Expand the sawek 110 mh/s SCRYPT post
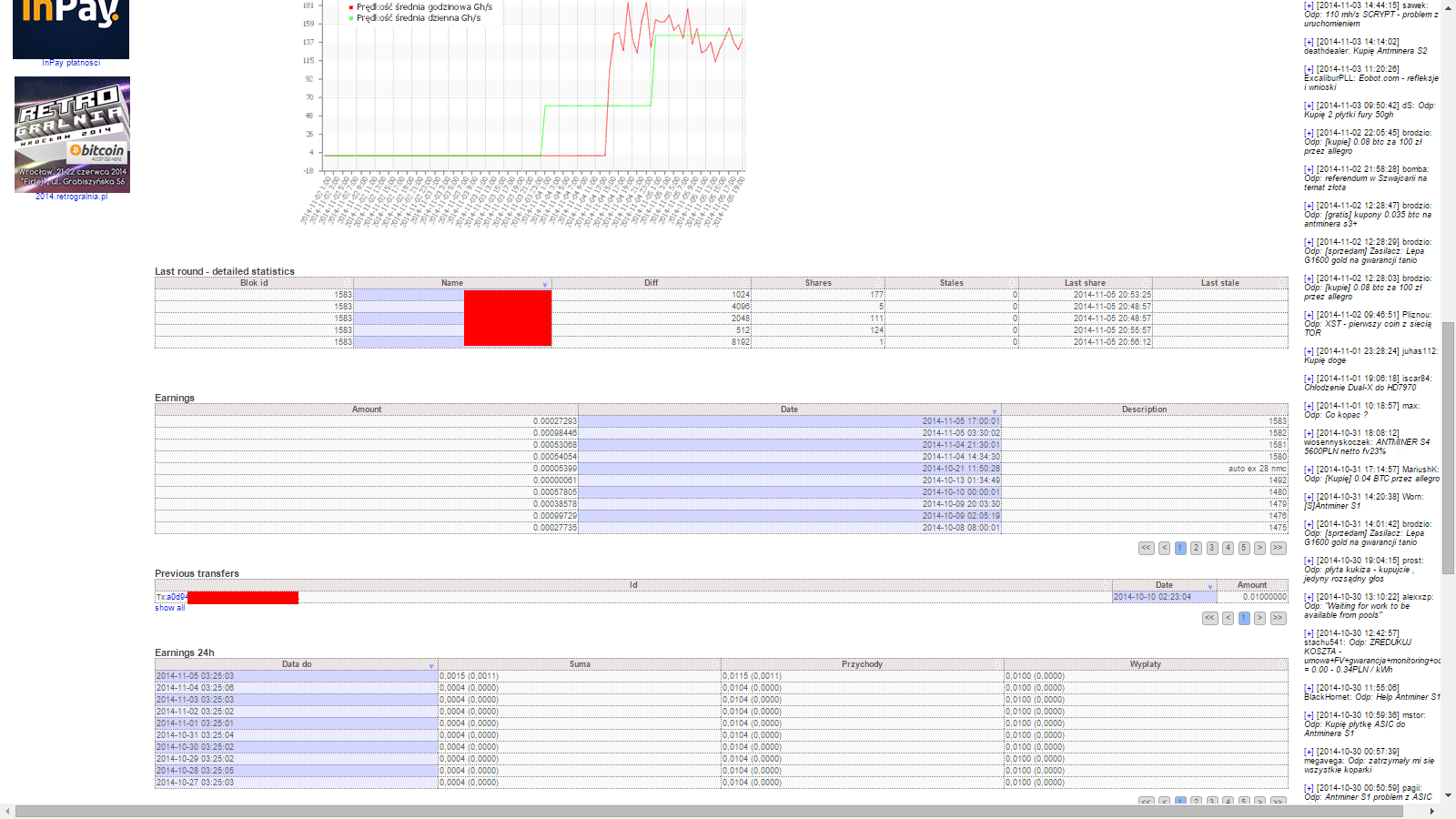 [x=1309, y=5]
